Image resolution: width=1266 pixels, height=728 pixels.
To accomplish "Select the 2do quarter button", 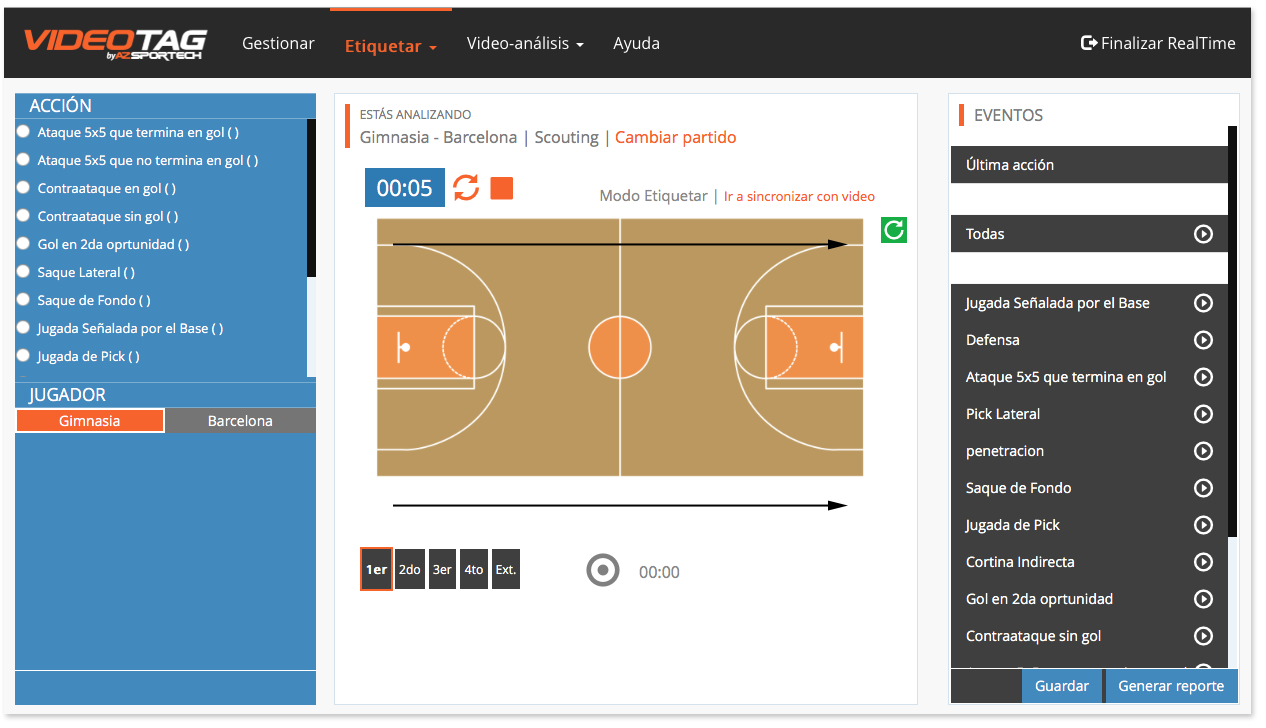I will tap(410, 570).
